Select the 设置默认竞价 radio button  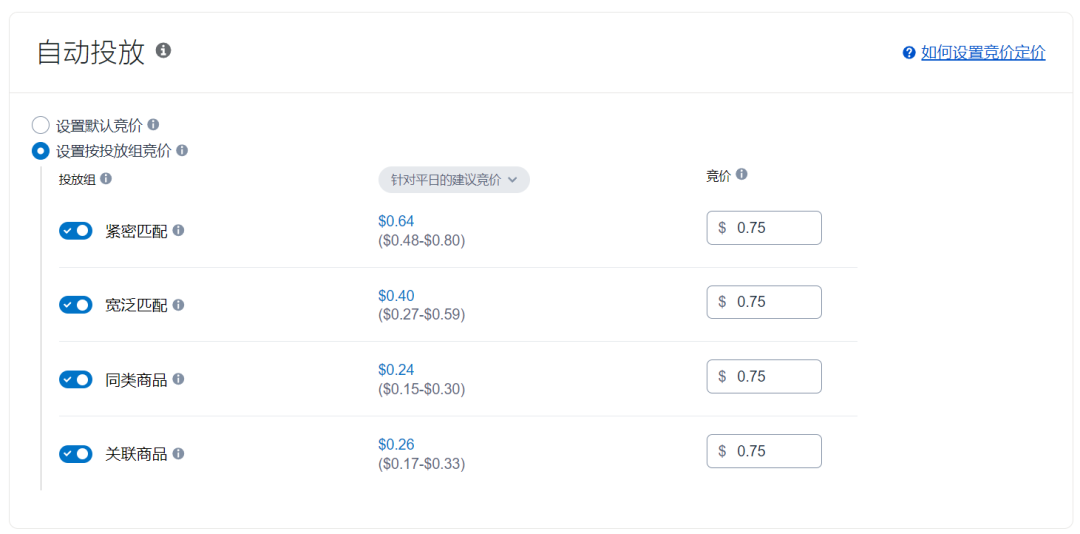pos(41,125)
